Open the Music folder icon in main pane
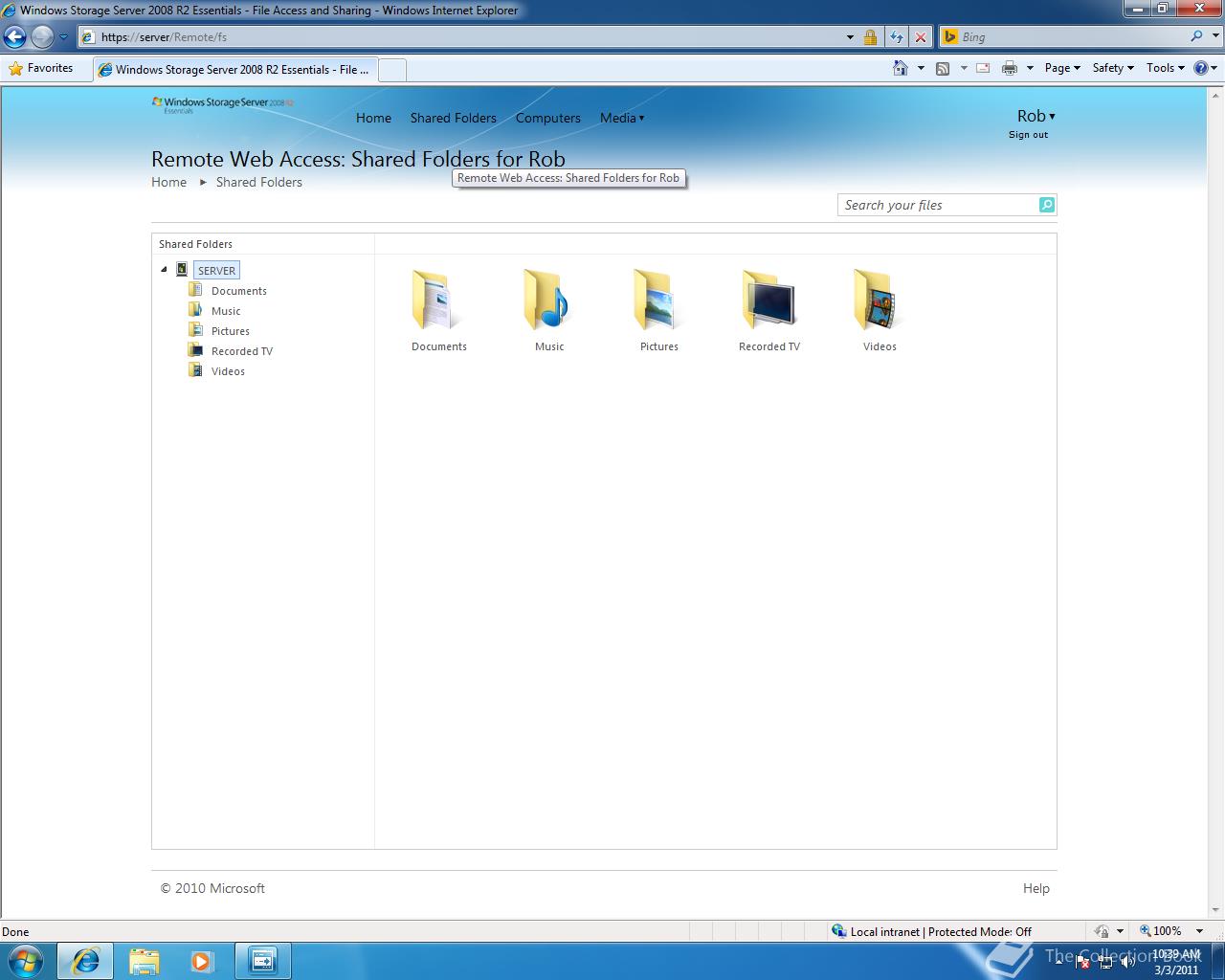Viewport: 1225px width, 980px height. (548, 301)
